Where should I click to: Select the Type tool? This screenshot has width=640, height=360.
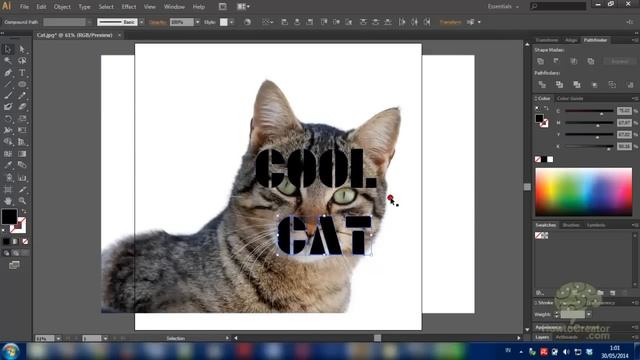pos(22,73)
